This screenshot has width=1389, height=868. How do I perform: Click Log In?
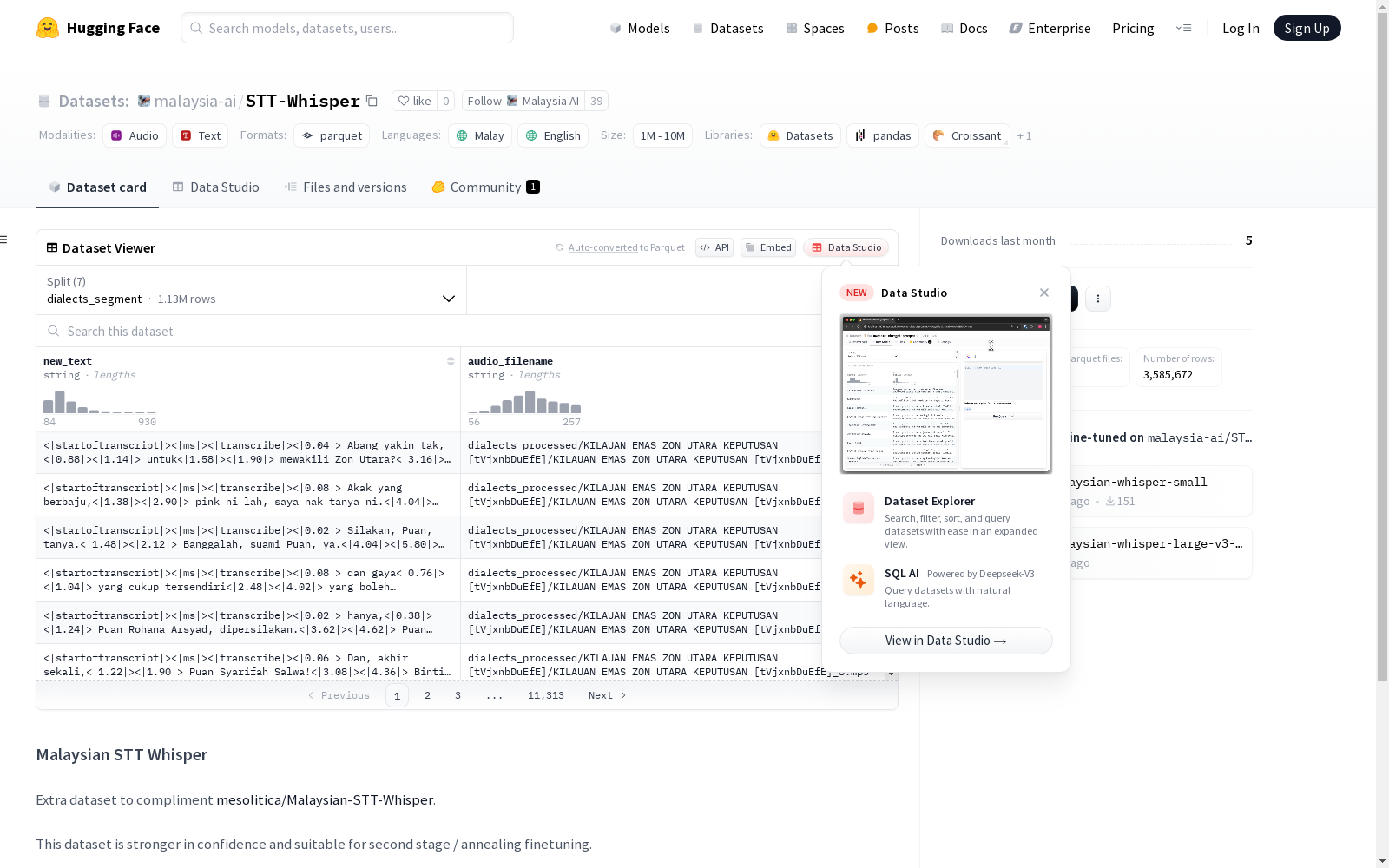(1241, 28)
